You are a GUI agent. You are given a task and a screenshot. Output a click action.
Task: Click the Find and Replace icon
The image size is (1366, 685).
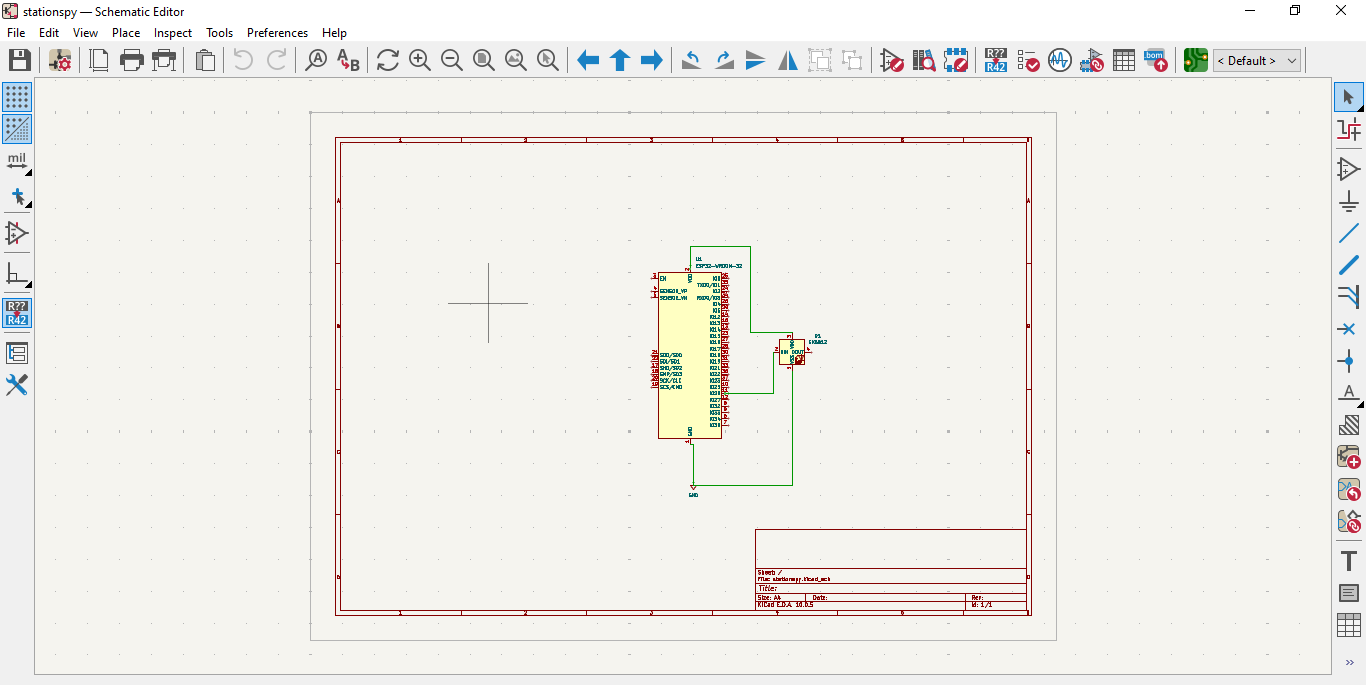click(348, 60)
